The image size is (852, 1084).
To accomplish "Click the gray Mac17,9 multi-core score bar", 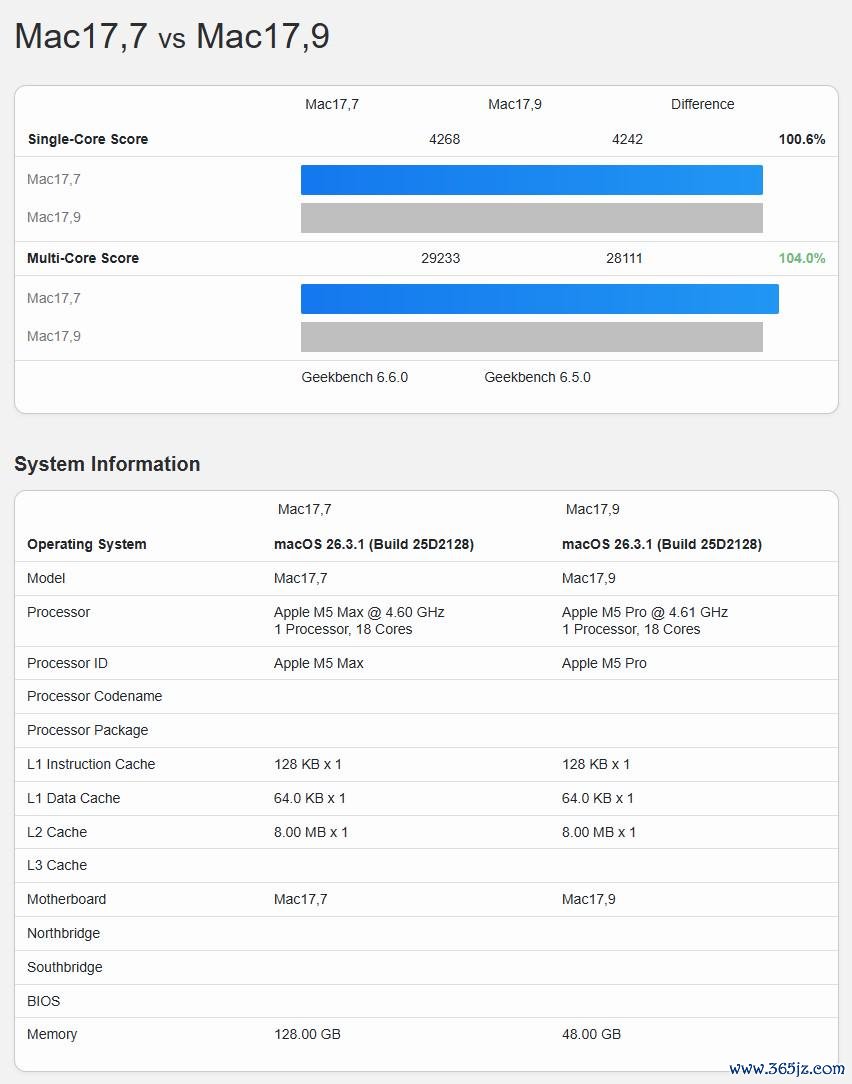I will [532, 337].
